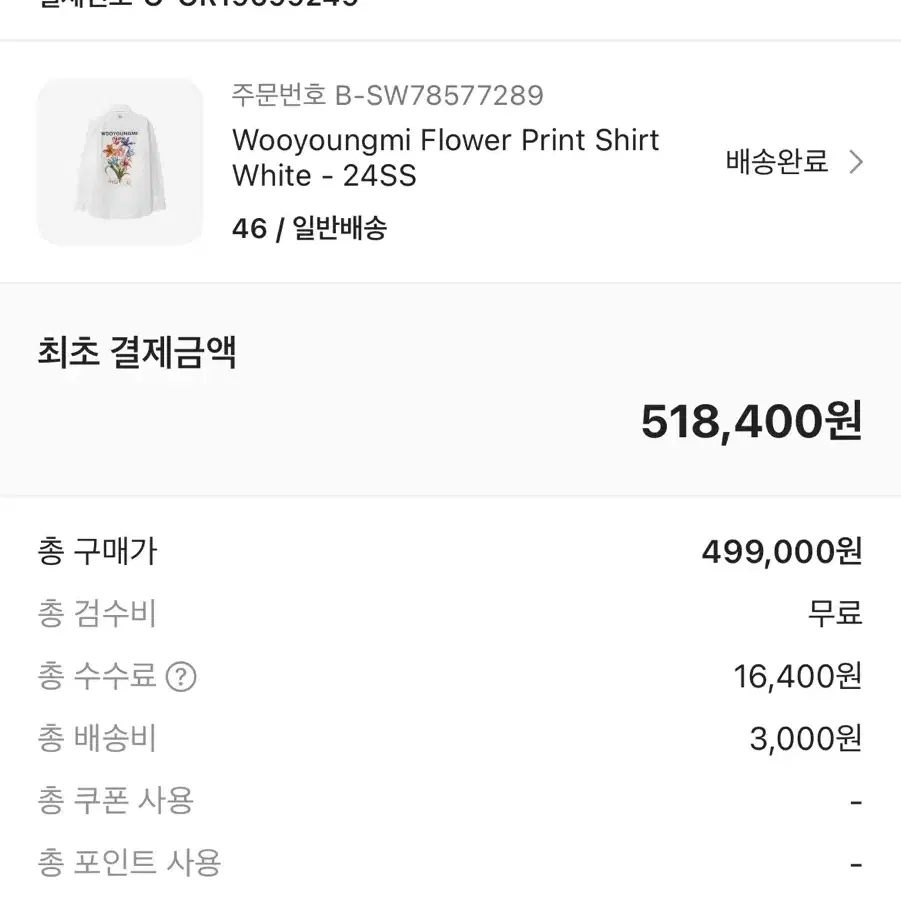Select the 총 검수비 row label
The image size is (901, 901).
(97, 613)
